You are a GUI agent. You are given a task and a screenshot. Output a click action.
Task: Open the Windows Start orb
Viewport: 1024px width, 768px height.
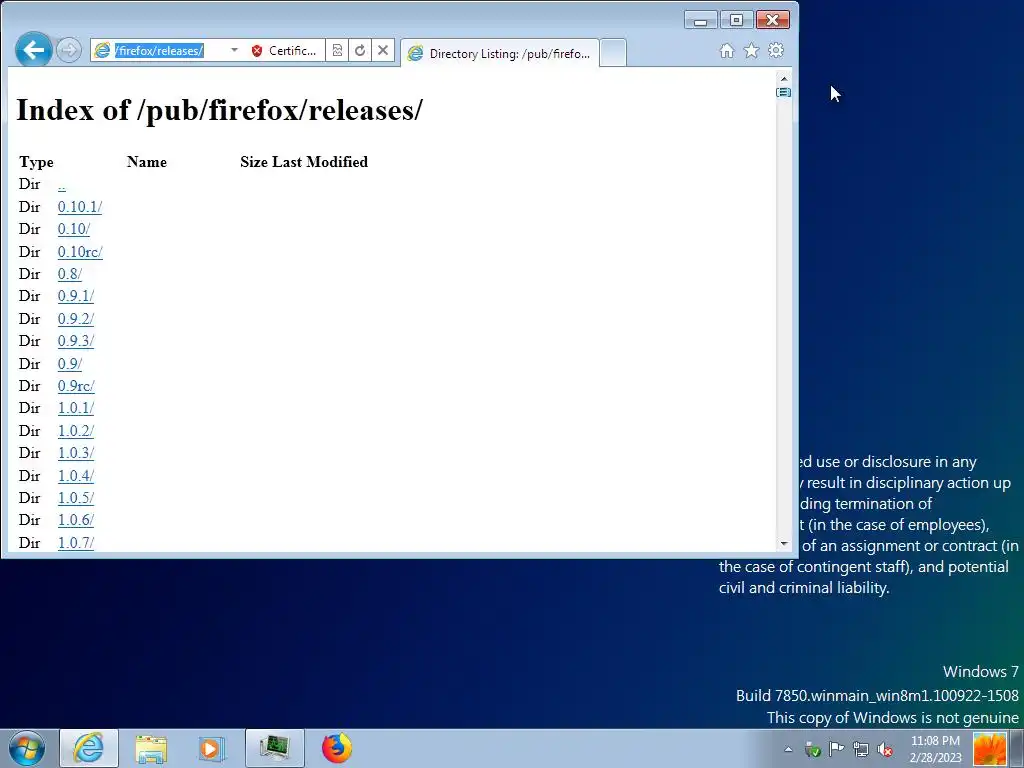[27, 748]
